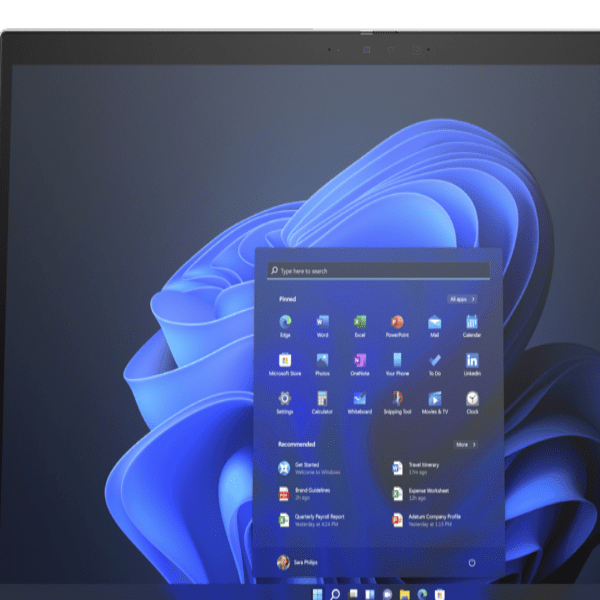Open Get Started recommended item

coord(310,468)
